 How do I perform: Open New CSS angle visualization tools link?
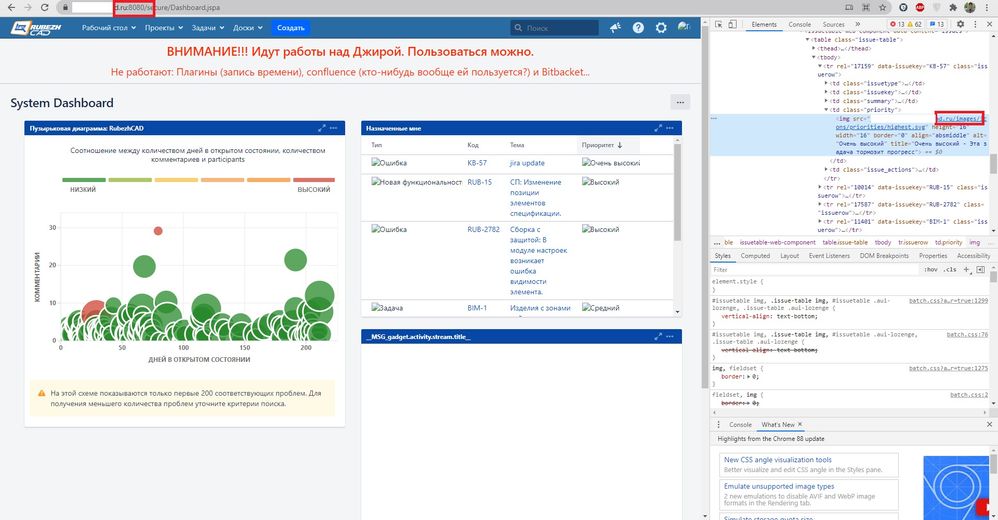(x=778, y=460)
